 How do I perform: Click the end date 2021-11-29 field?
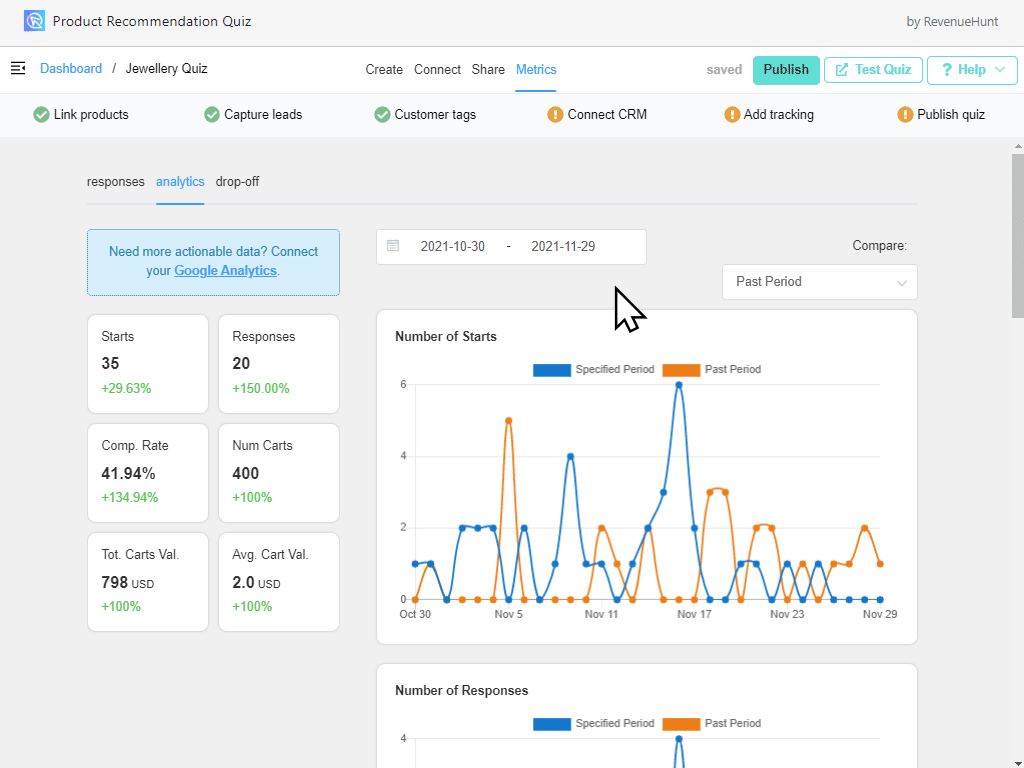pyautogui.click(x=563, y=246)
